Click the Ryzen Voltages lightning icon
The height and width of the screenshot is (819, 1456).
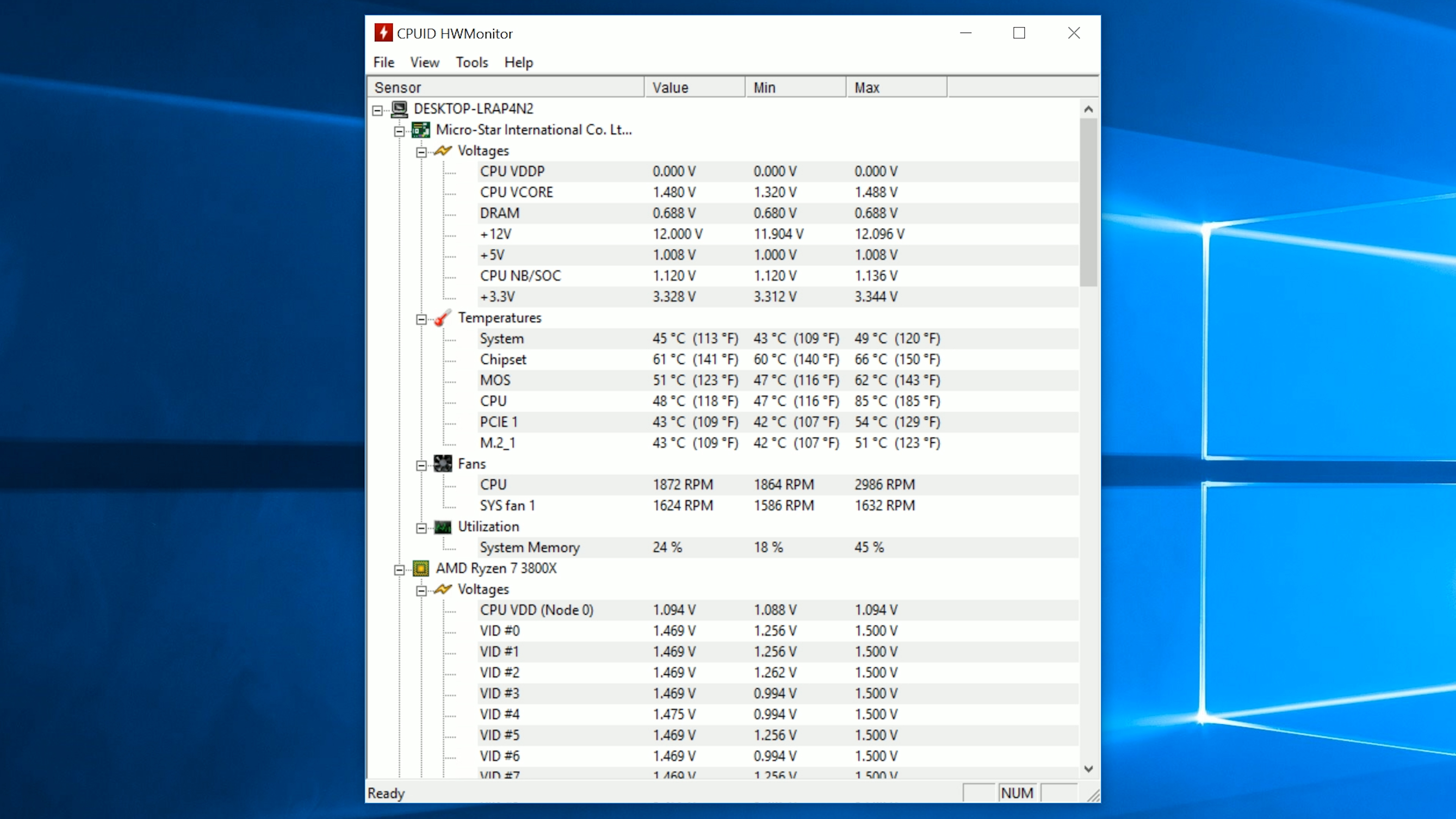tap(442, 589)
